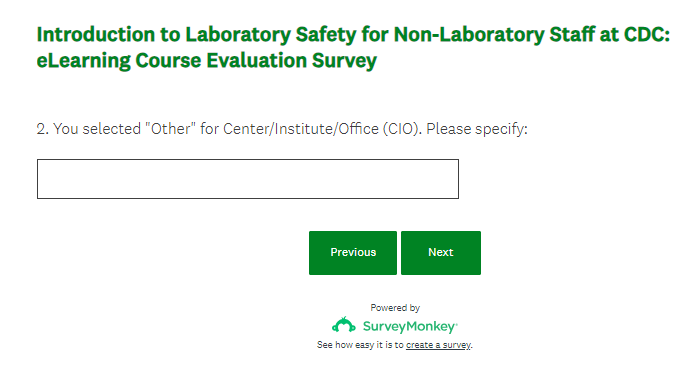Focus the "Please specify" text box
This screenshot has width=693, height=367.
(248, 179)
